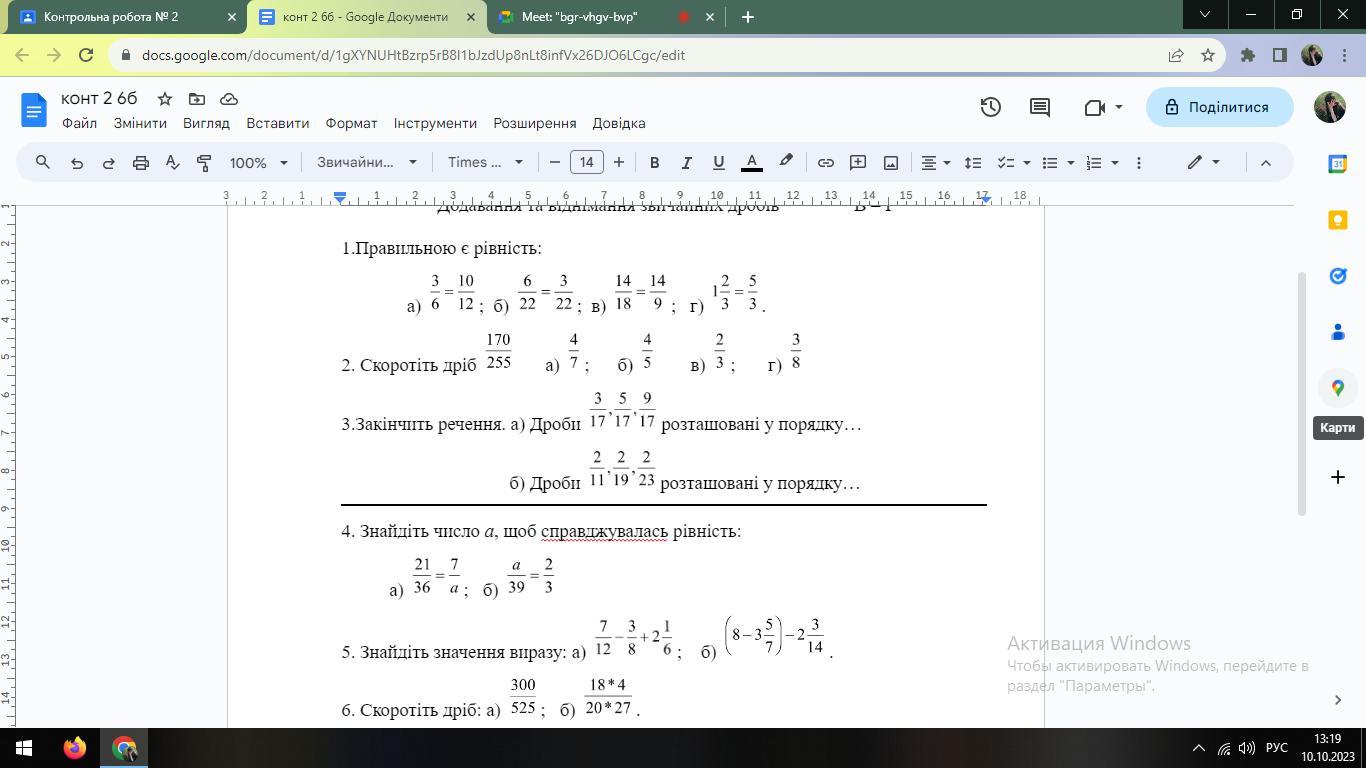Image resolution: width=1366 pixels, height=768 pixels.
Task: Open numbered list options dropdown arrow
Action: pyautogui.click(x=1115, y=162)
